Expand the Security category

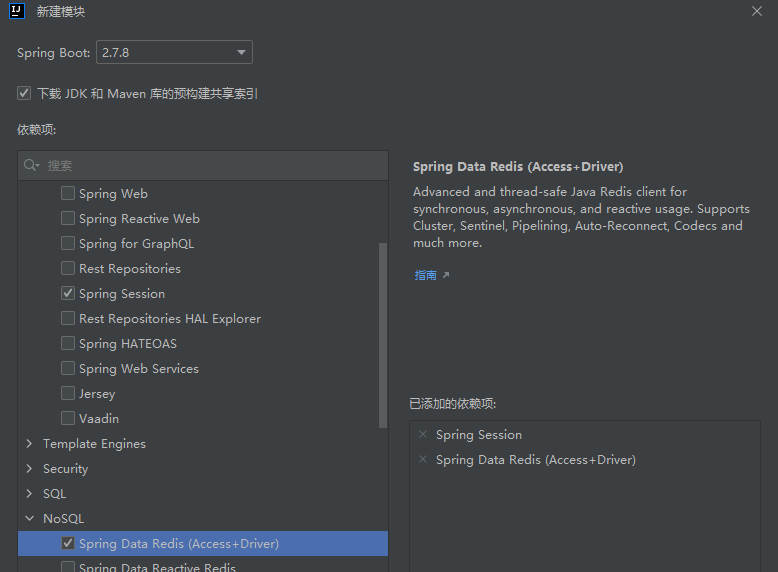[30, 469]
